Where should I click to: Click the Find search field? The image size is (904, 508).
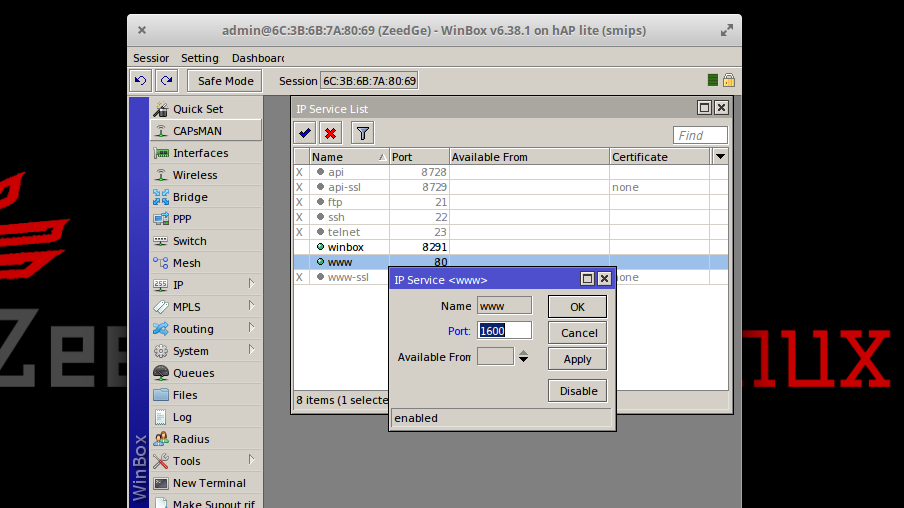coord(700,136)
